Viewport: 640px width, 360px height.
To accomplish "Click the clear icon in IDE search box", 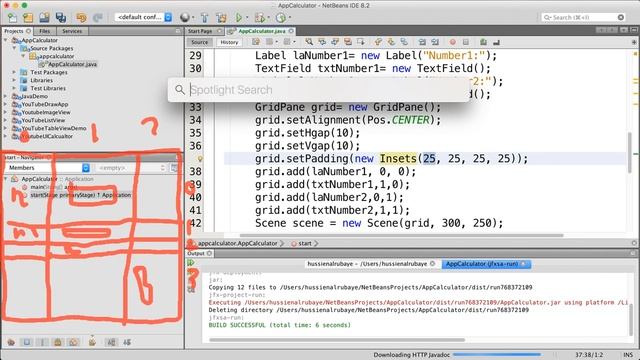I will pos(621,17).
